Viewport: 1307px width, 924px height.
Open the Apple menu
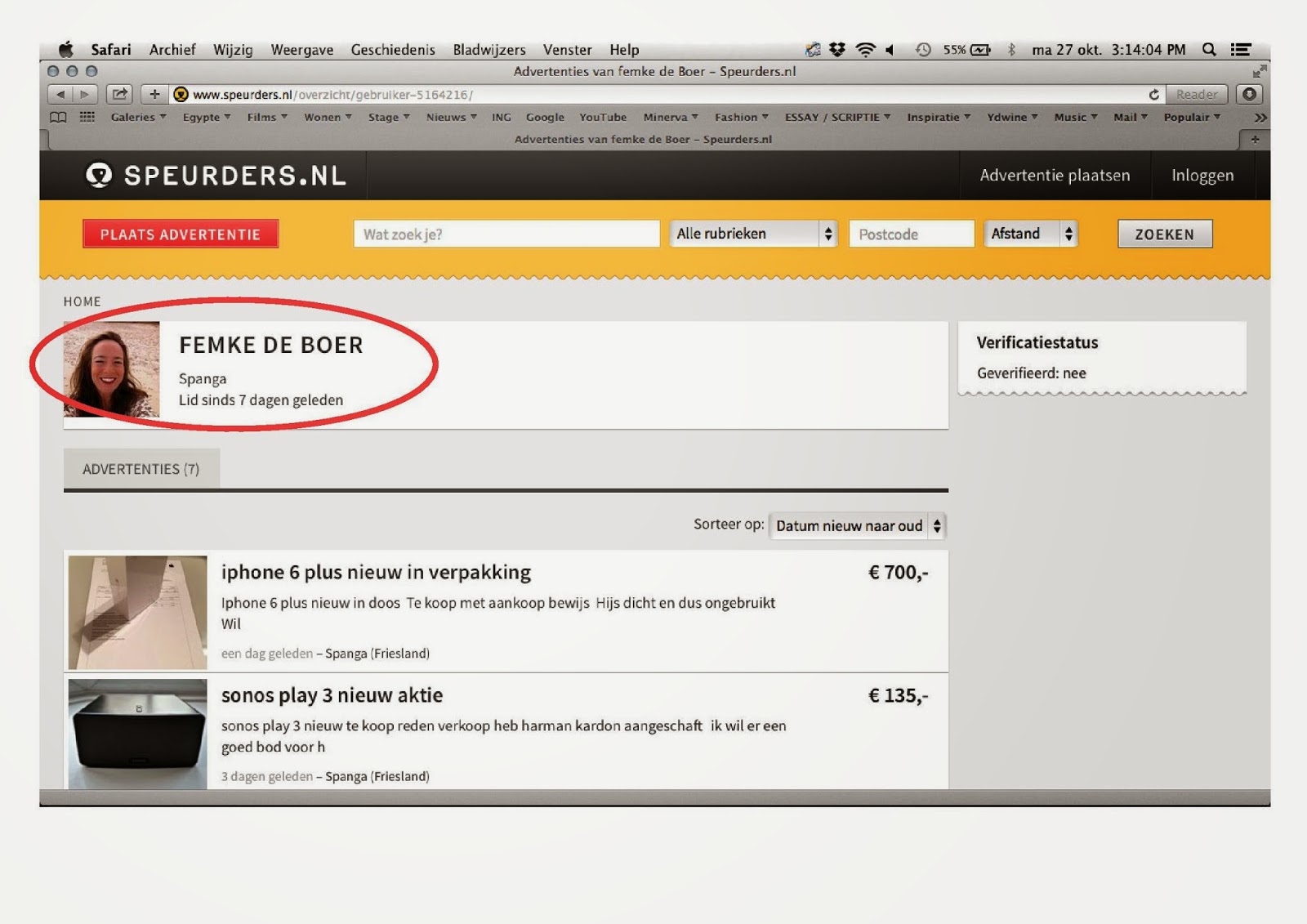pos(66,50)
